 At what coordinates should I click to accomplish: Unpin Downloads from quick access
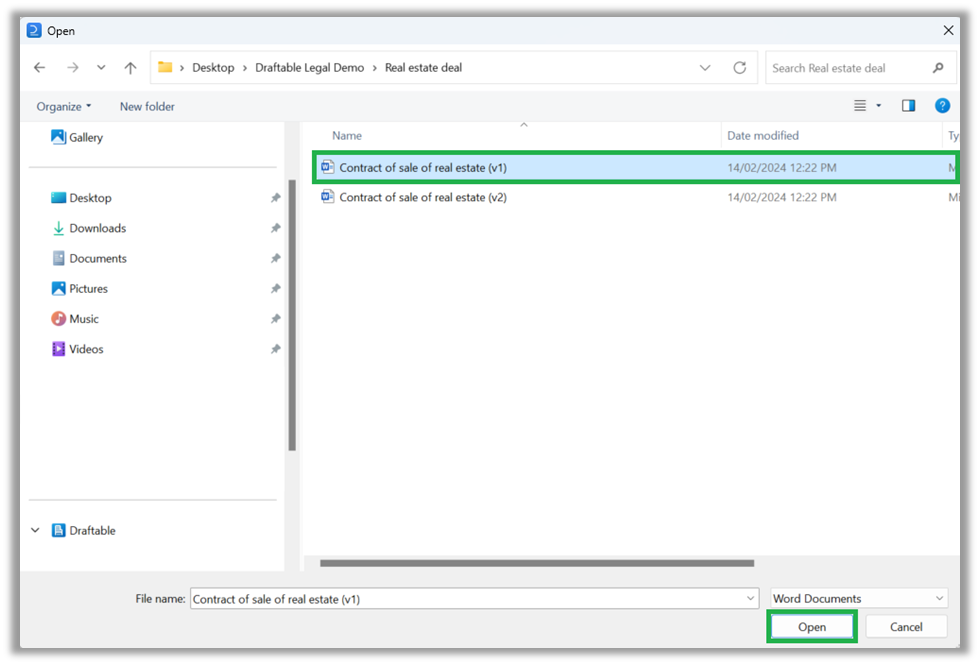coord(275,228)
